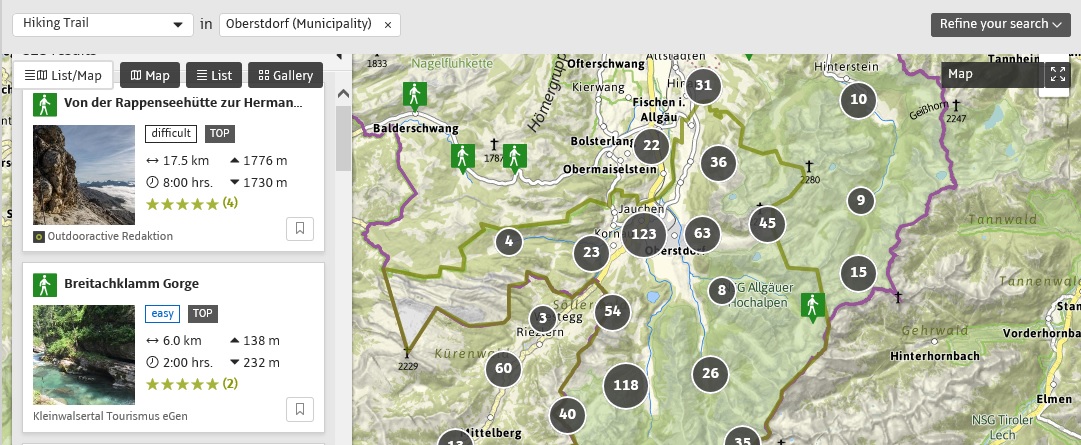Viewport: 1081px width, 445px height.
Task: Collapse the results list panel arrow
Action: pyautogui.click(x=339, y=57)
